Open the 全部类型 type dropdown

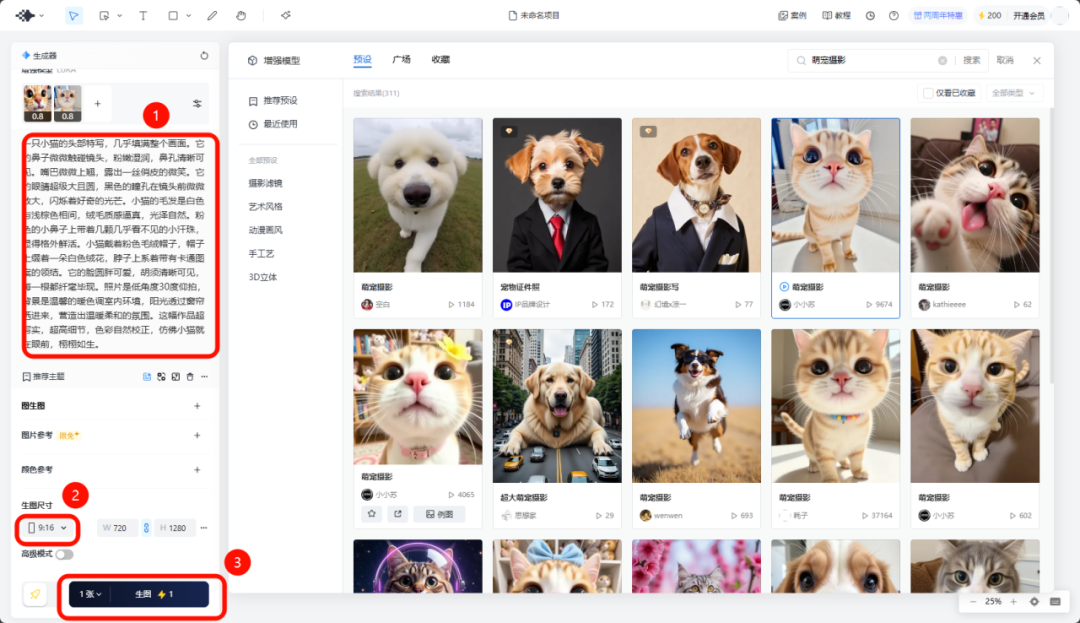(x=1014, y=93)
